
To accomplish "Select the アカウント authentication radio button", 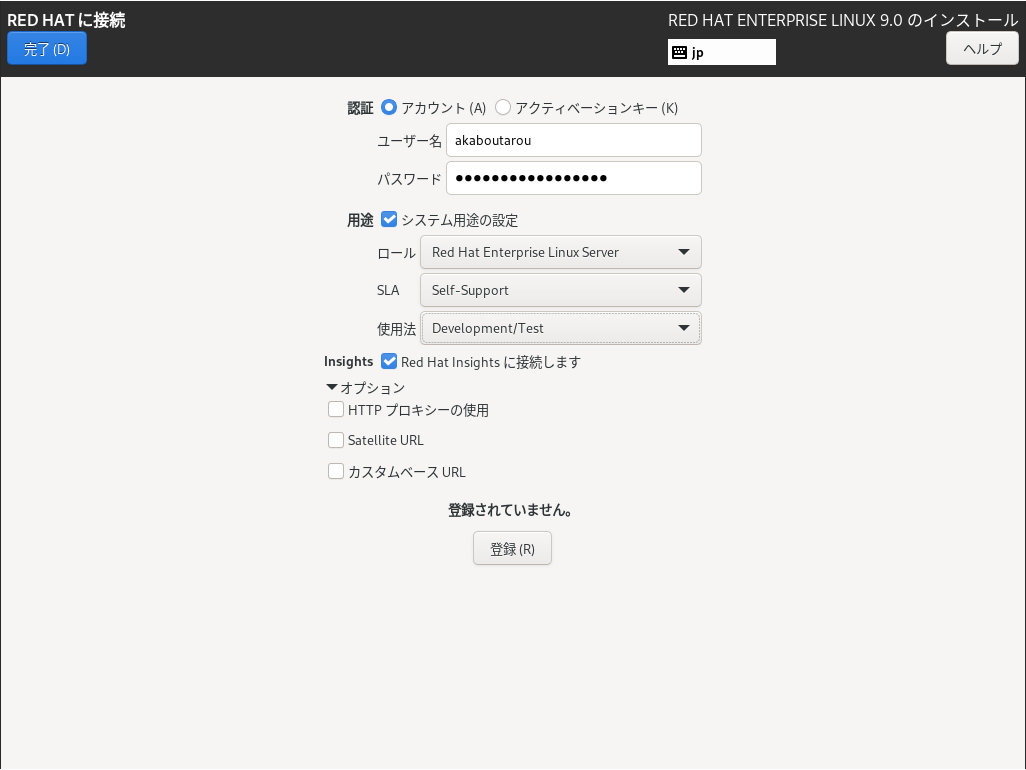I will tap(388, 107).
